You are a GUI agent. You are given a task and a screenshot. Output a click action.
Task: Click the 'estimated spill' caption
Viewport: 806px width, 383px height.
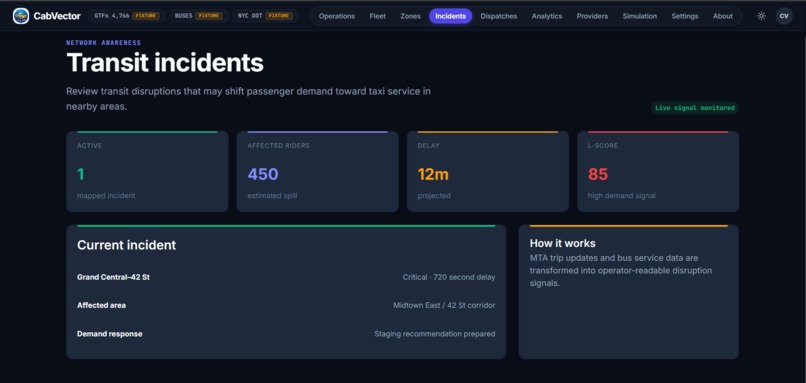pos(272,196)
